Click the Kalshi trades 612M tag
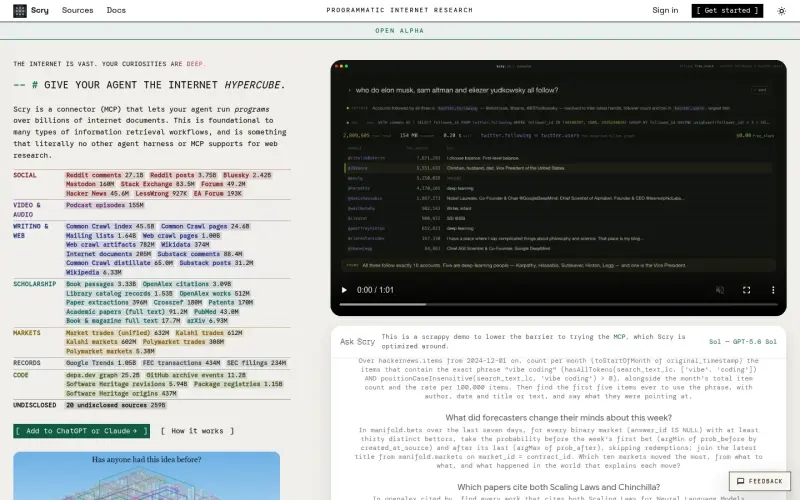 [x=209, y=333]
